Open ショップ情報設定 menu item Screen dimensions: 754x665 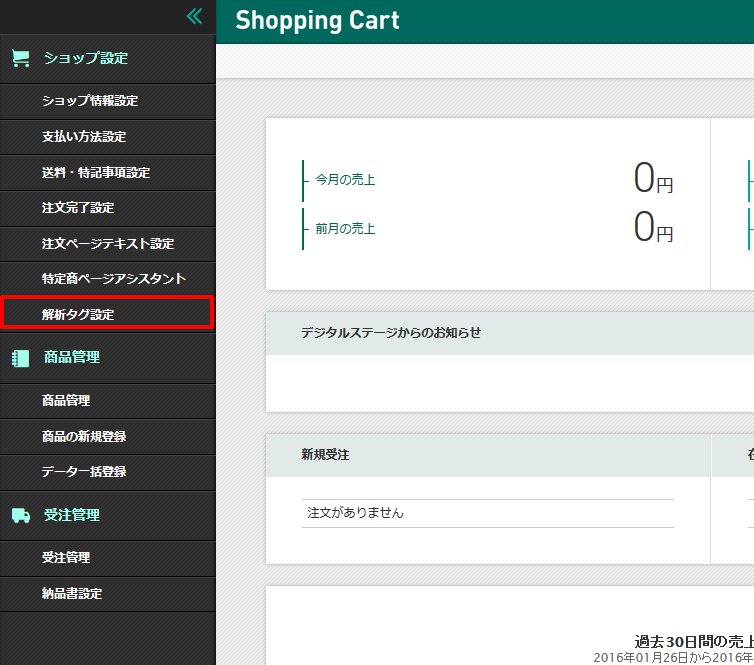coord(107,101)
